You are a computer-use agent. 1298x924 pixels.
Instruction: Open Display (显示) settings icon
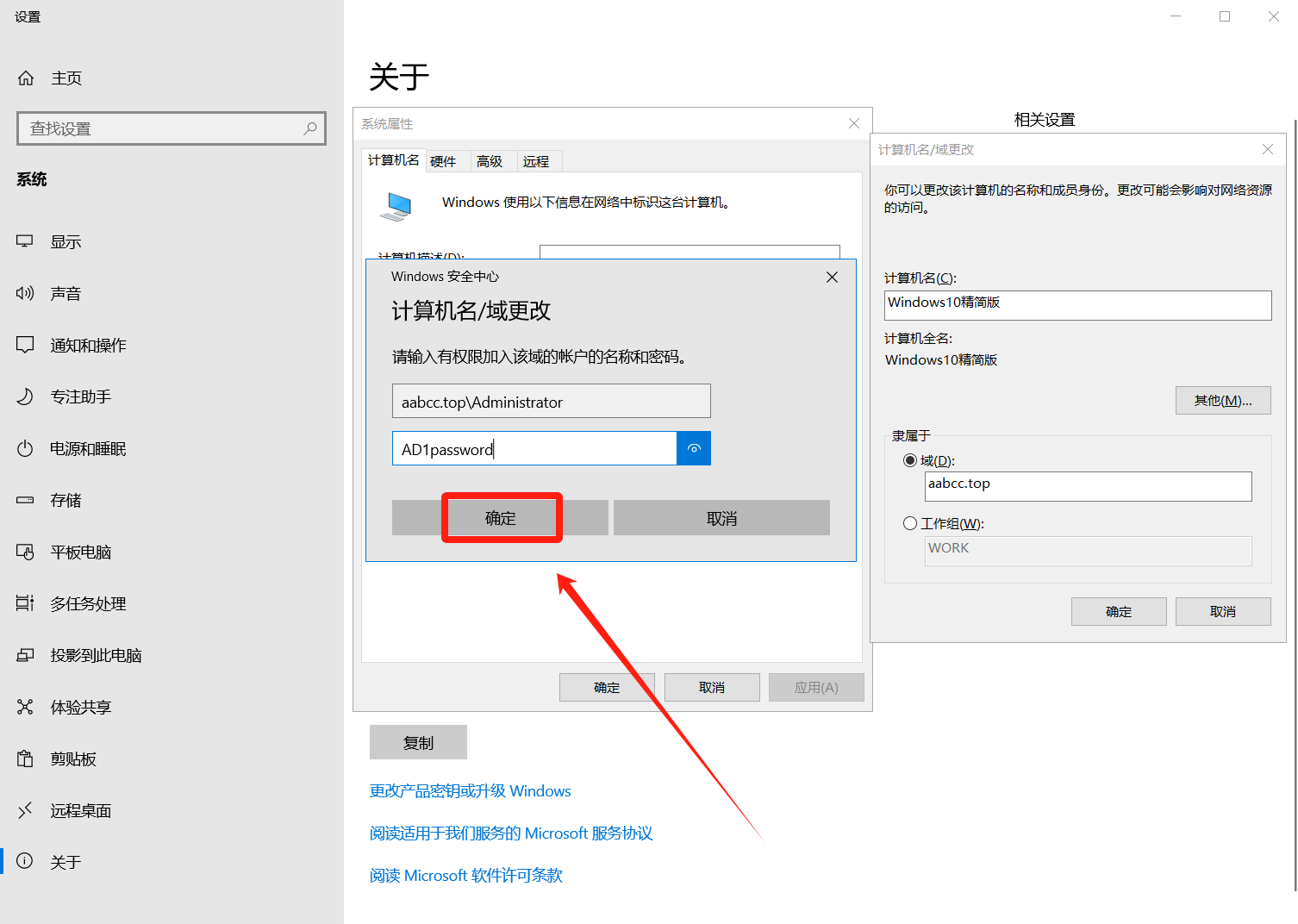25,241
